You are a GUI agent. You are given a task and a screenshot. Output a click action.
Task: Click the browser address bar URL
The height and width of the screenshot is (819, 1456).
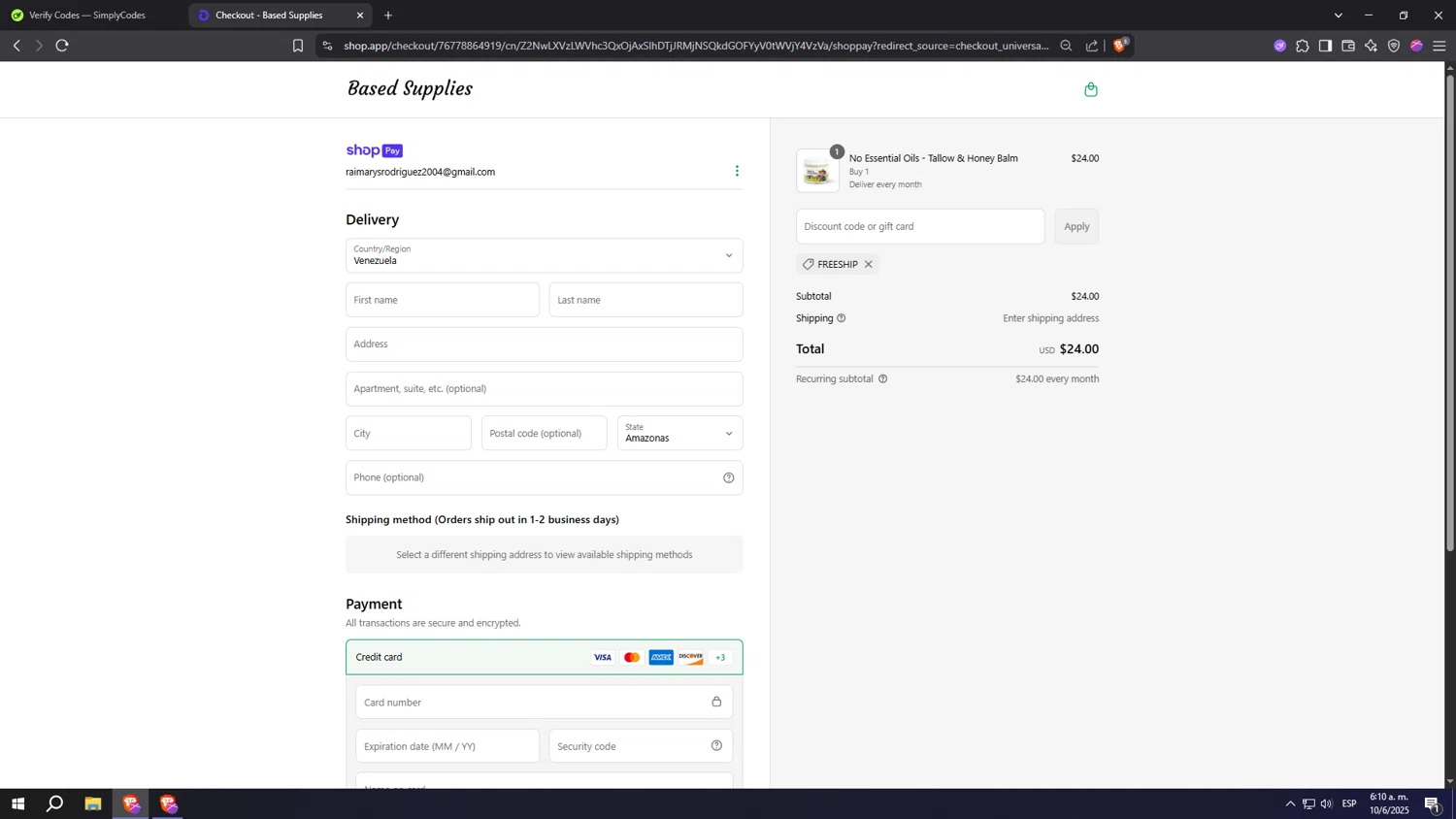click(696, 46)
